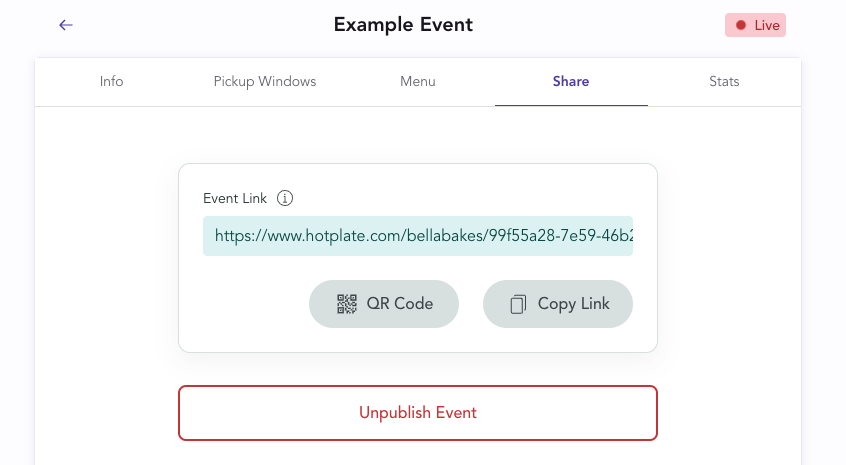Viewport: 846px width, 465px height.
Task: Select the Share tab
Action: coord(571,82)
